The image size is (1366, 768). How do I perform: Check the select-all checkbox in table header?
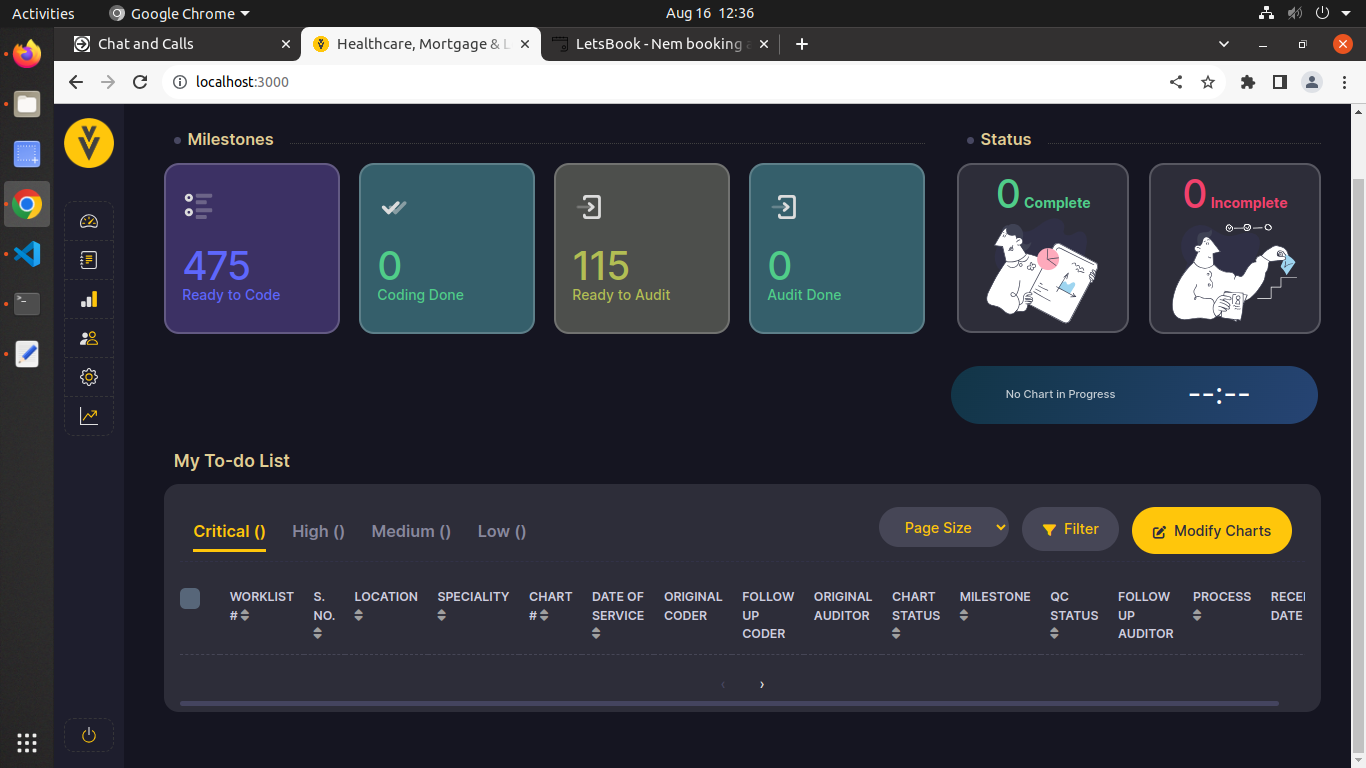[x=190, y=598]
